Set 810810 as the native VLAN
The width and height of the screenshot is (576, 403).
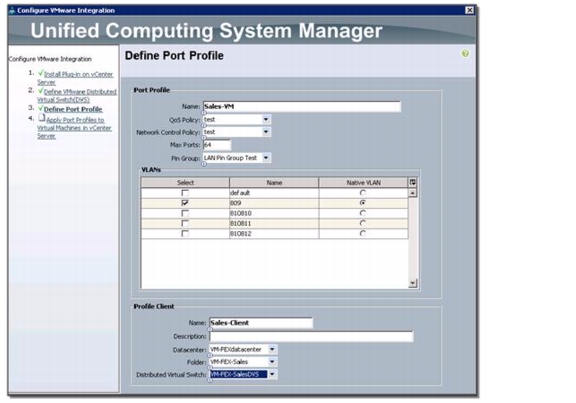tap(363, 213)
